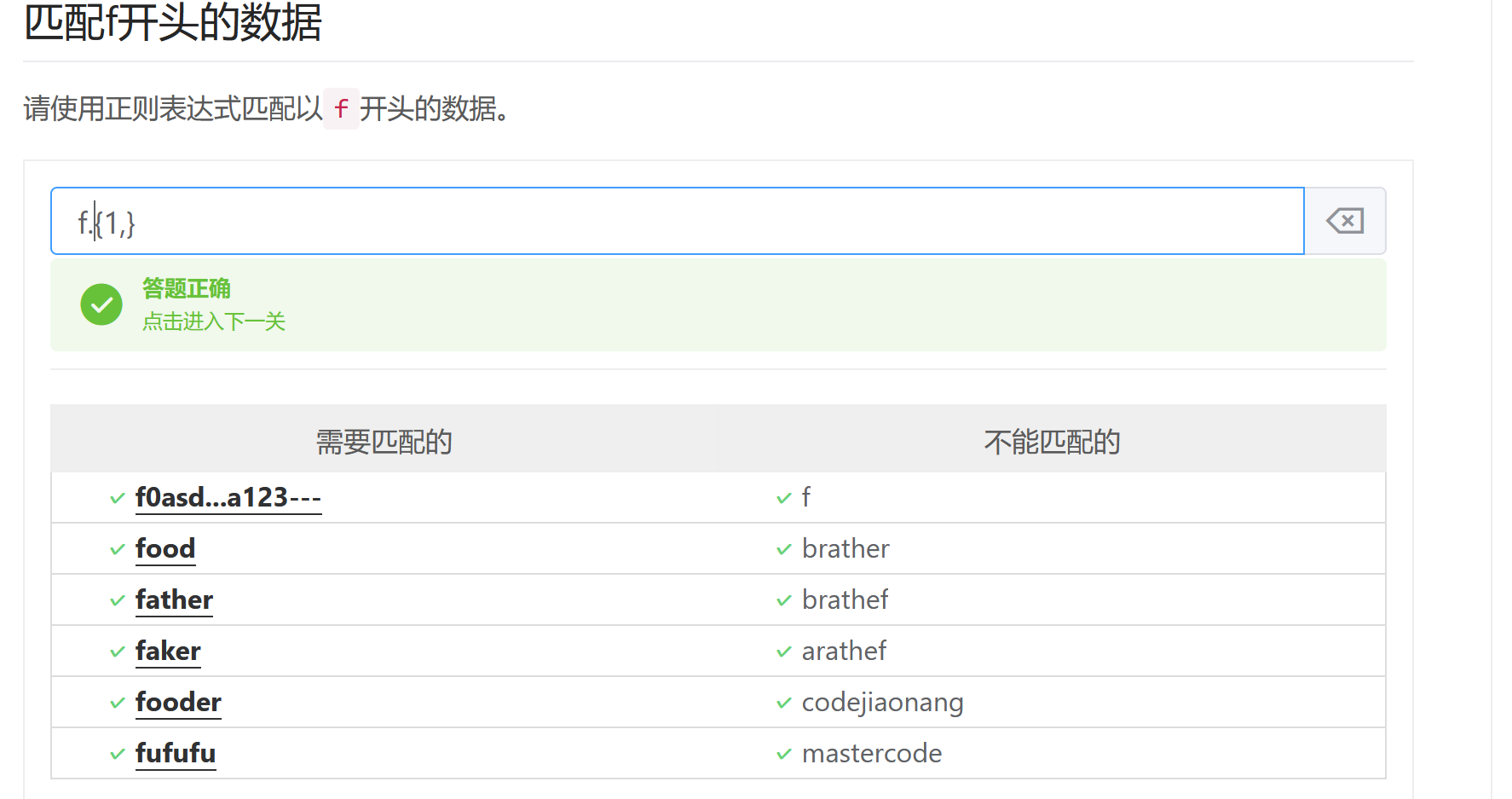Viewport: 1512px width, 799px height.
Task: Click the checkmark beside f0asd...a123---
Action: [118, 498]
